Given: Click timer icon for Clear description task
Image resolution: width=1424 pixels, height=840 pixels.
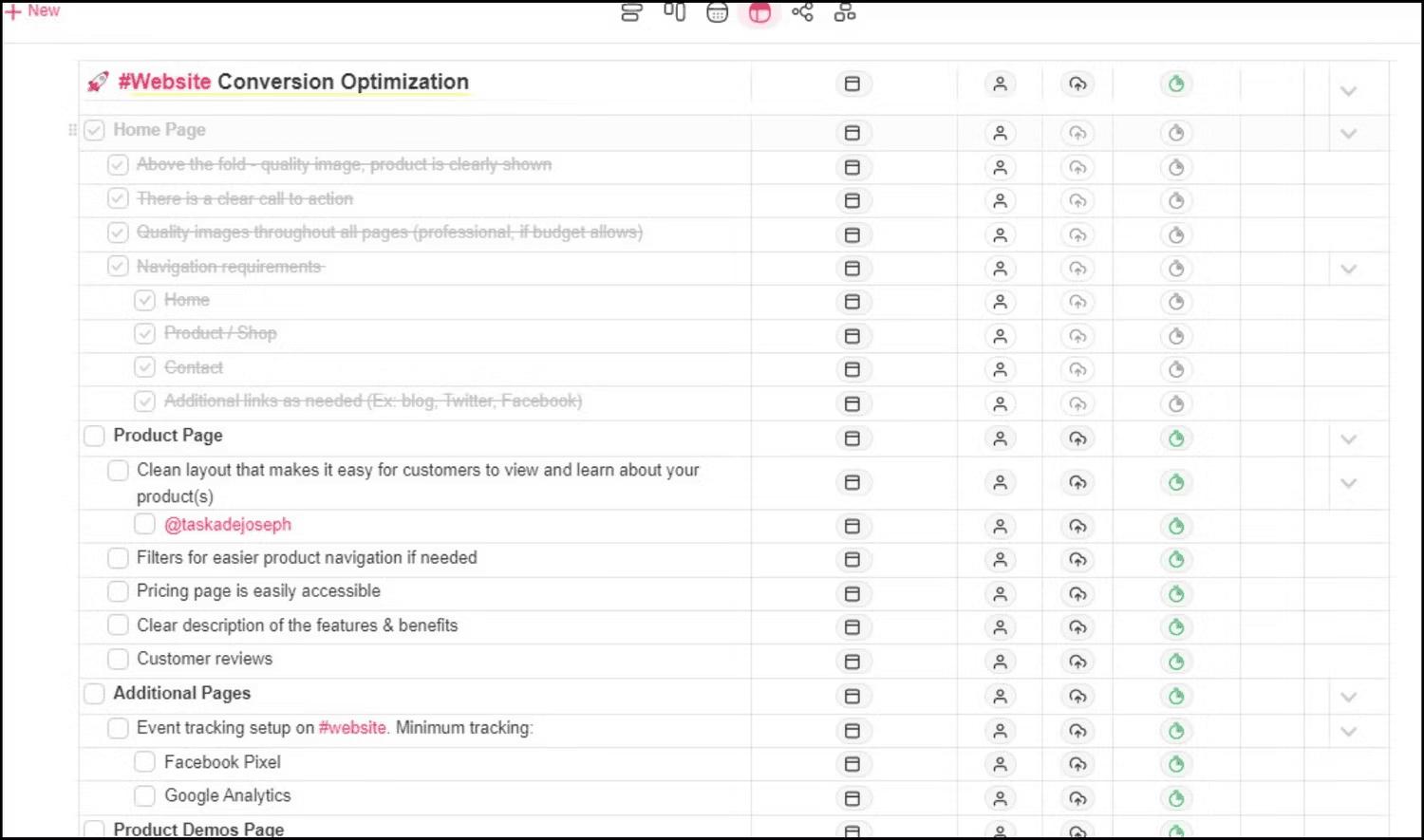Looking at the screenshot, I should 1176,627.
